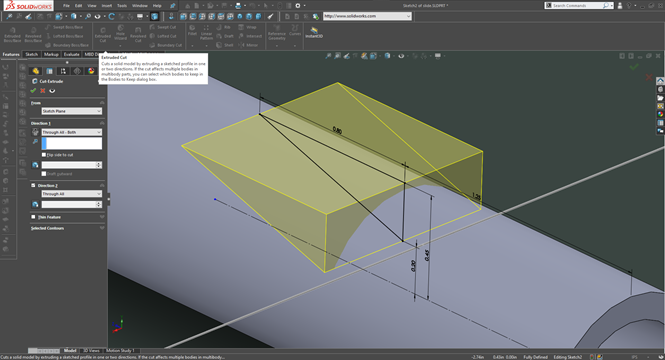Toggle the Draft outward checkbox
Viewport: 665px width, 360px height.
coord(44,174)
